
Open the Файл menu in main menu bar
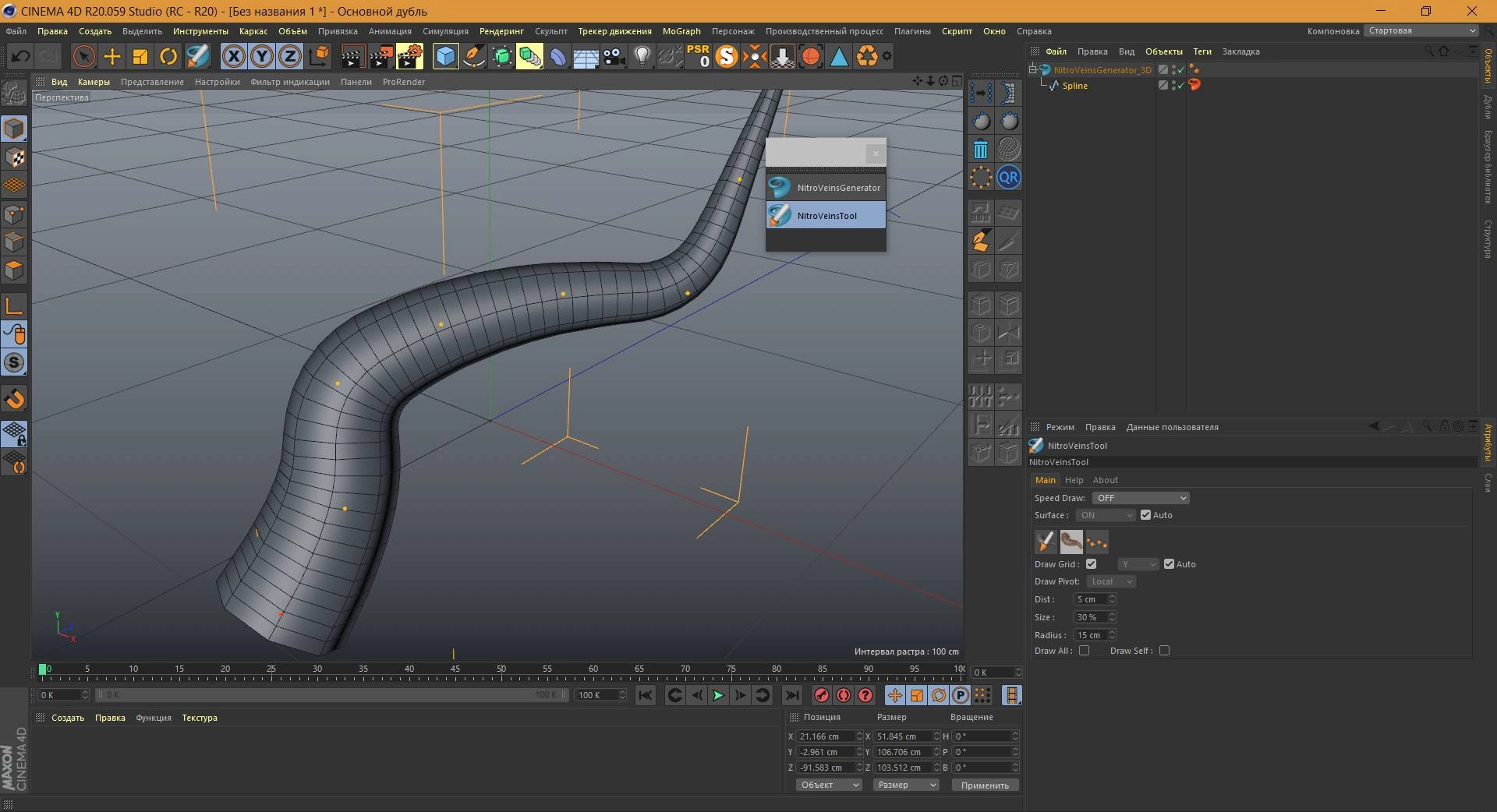click(x=16, y=31)
